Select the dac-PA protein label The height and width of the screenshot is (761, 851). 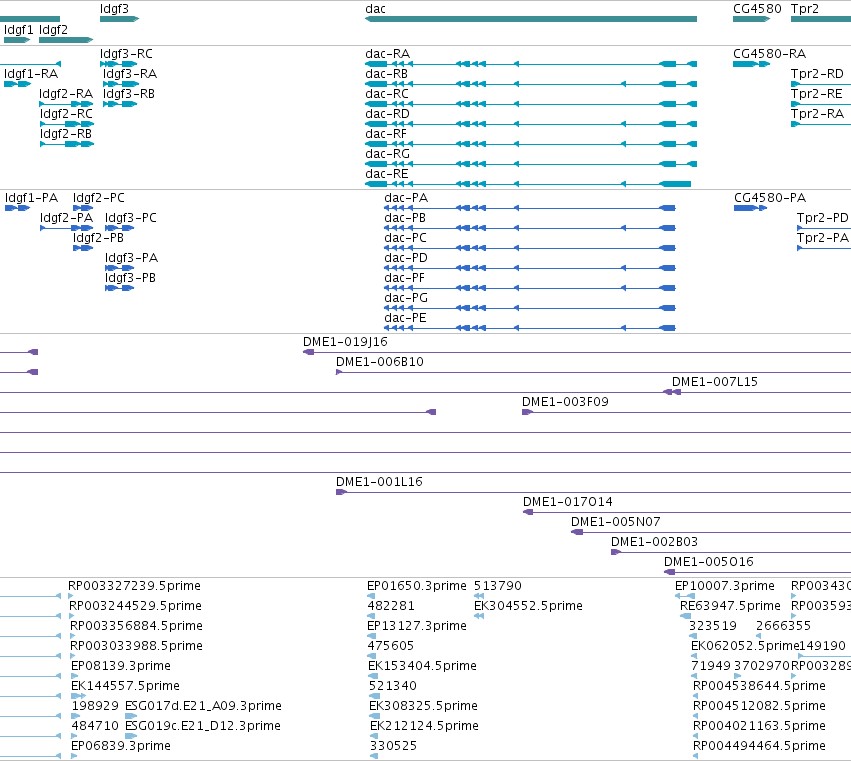[406, 198]
